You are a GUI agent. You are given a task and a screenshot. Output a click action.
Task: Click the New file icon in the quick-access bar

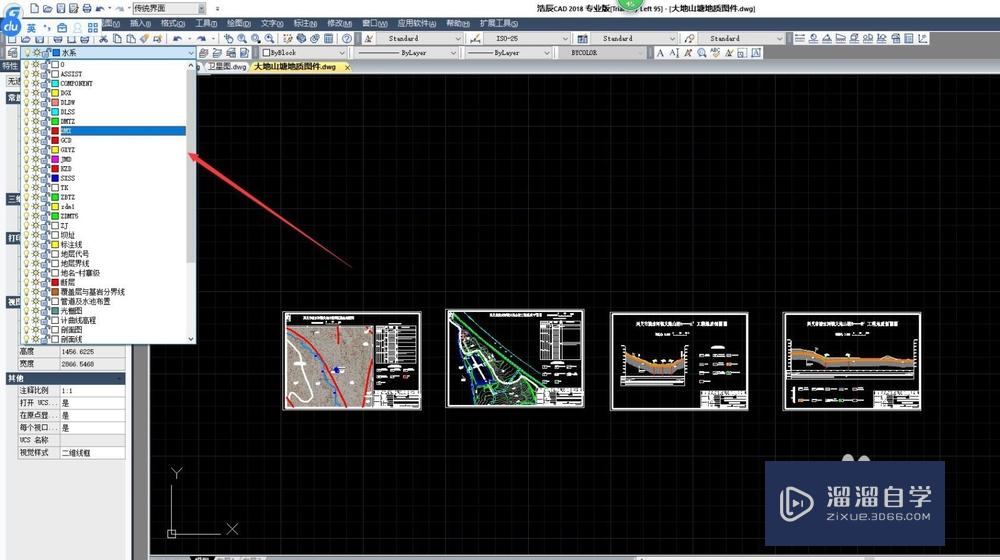click(x=34, y=8)
